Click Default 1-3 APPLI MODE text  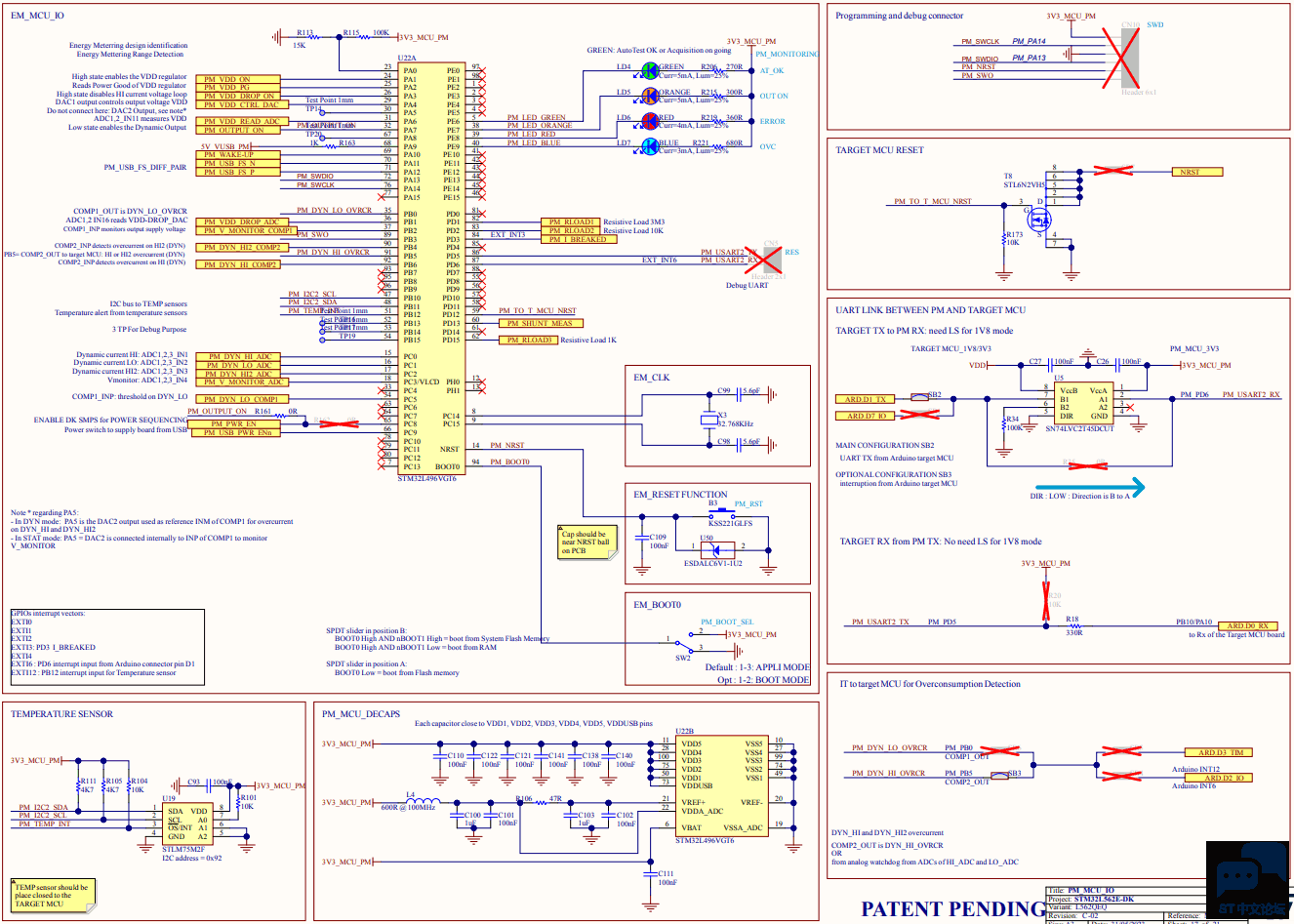point(757,667)
